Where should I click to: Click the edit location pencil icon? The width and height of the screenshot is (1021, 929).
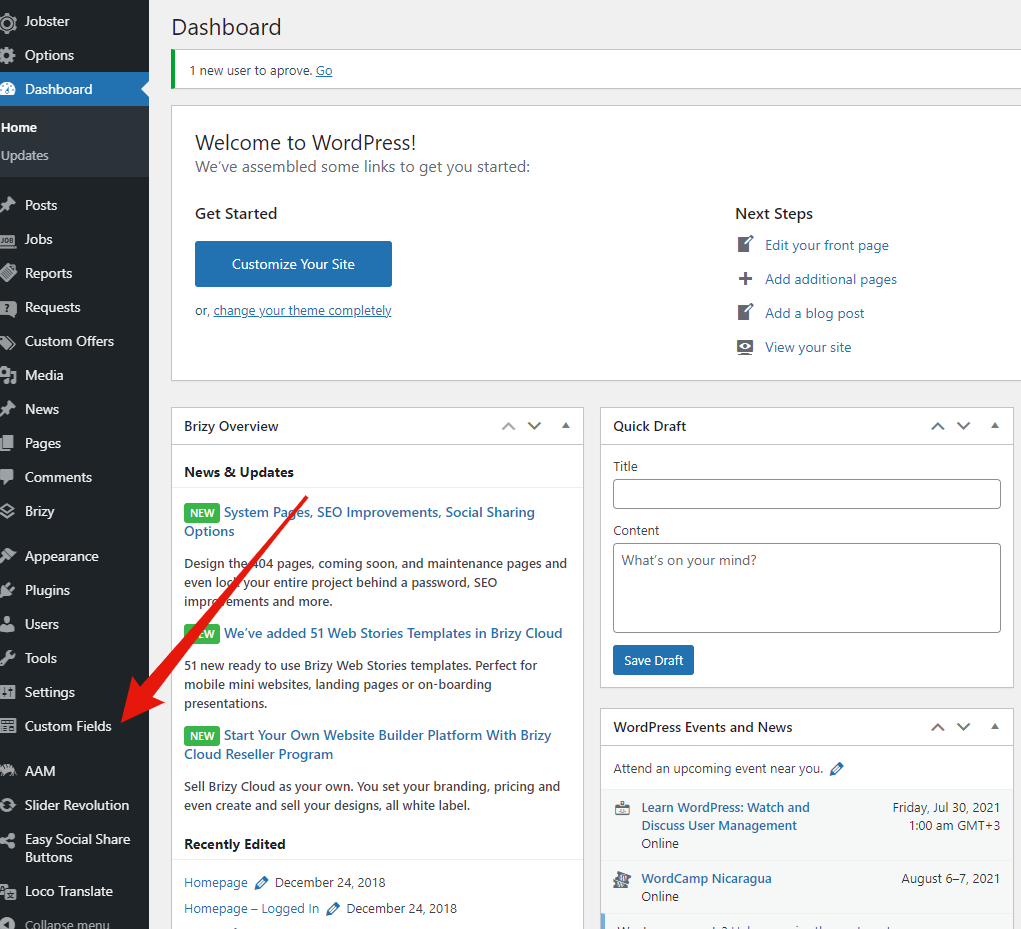tap(837, 769)
